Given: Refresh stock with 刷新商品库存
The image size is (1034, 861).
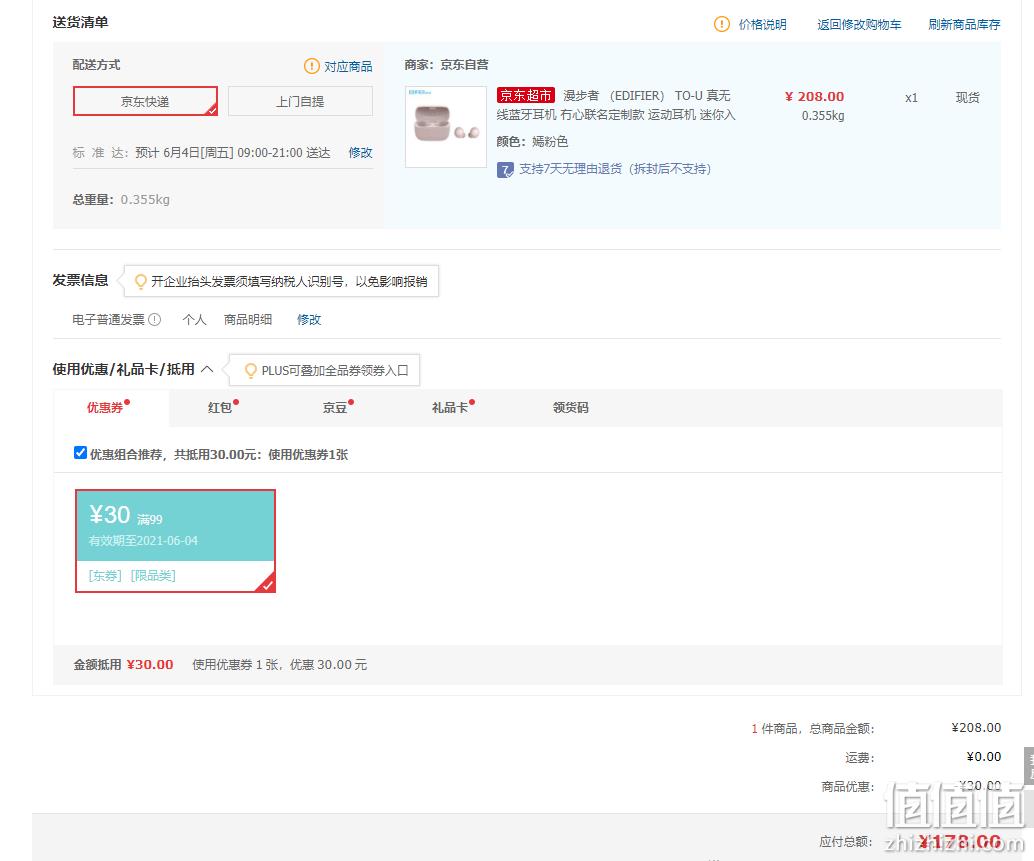Looking at the screenshot, I should coord(964,24).
